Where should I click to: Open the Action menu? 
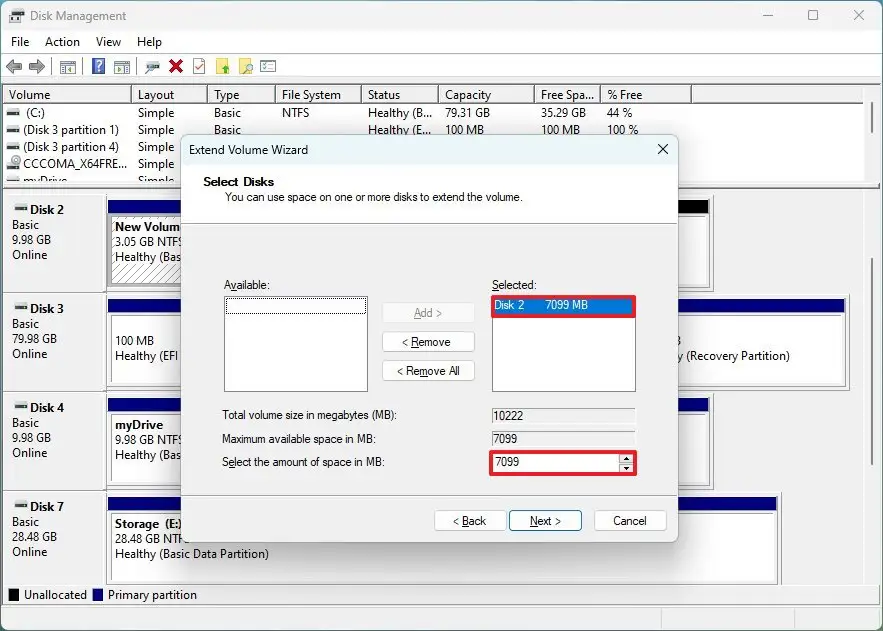pyautogui.click(x=62, y=42)
